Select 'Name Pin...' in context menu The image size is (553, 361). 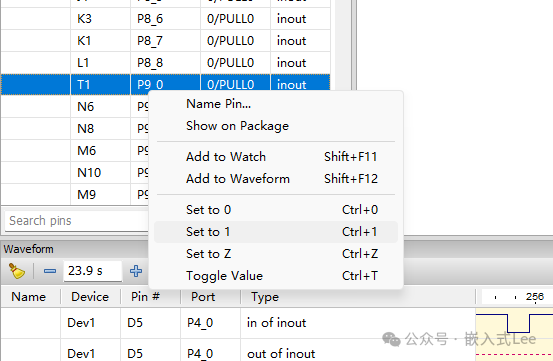(x=275, y=104)
